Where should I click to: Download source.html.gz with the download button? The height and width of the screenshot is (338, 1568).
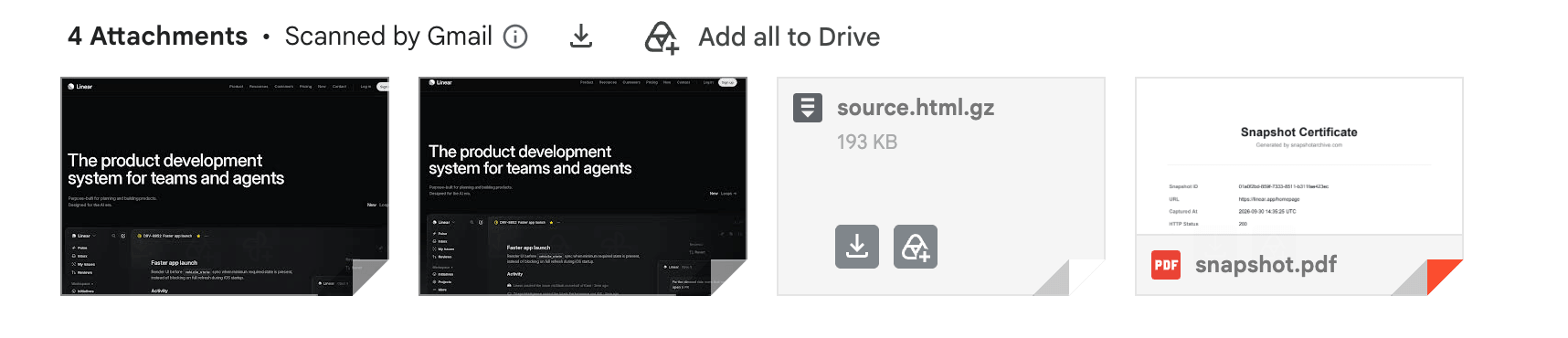[857, 247]
